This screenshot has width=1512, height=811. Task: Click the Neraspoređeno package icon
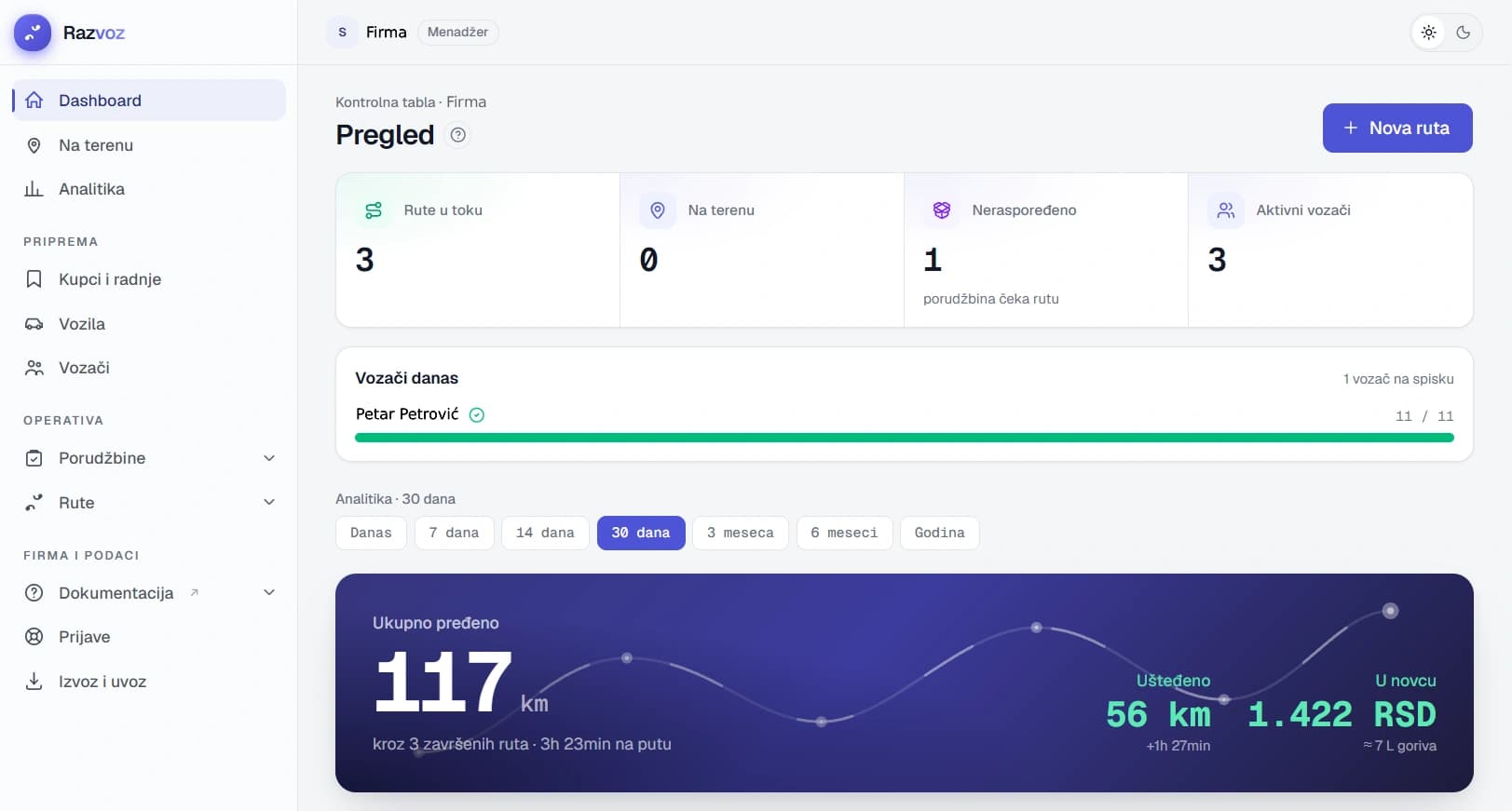pos(942,210)
